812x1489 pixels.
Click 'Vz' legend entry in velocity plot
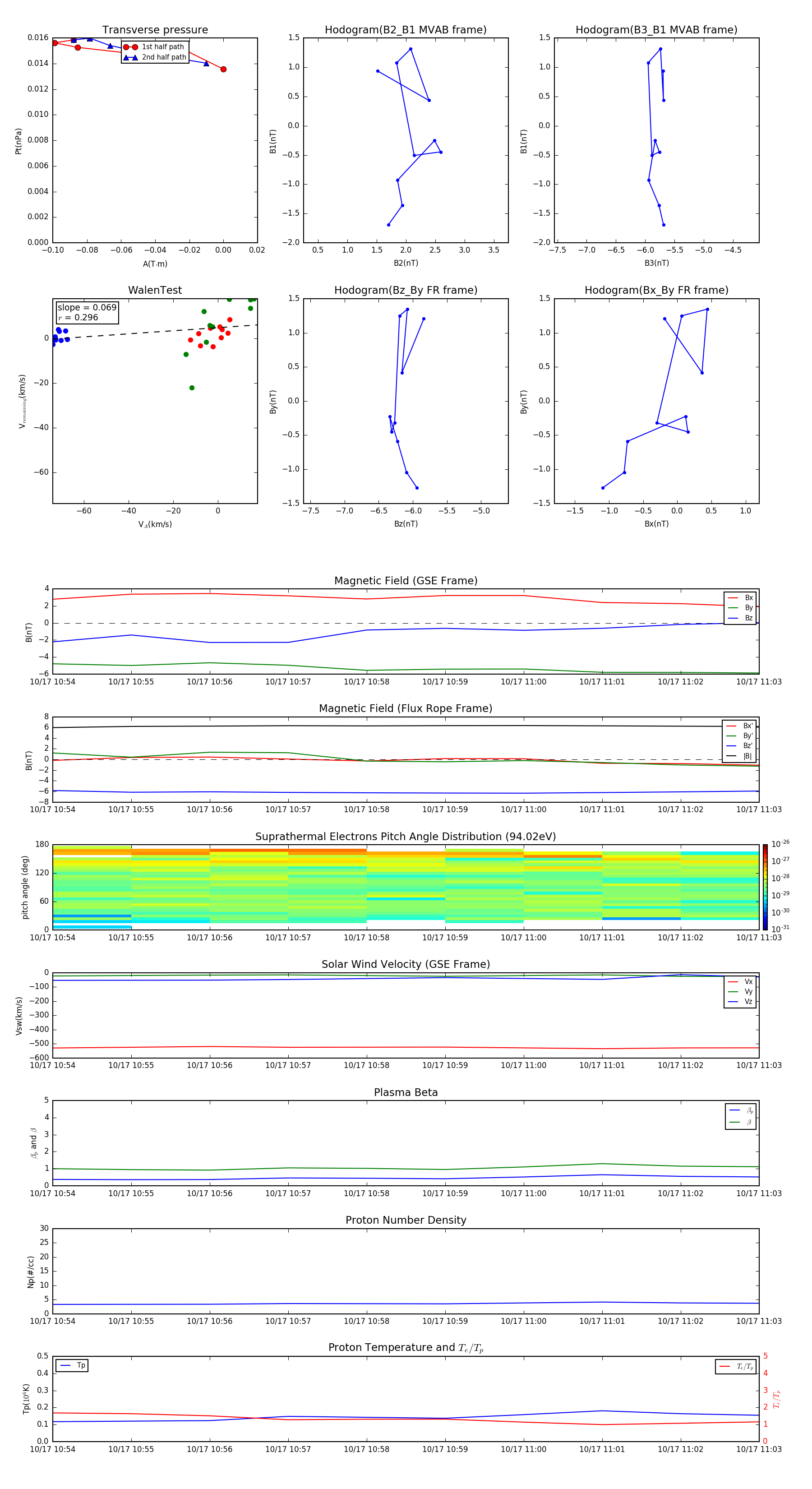pos(740,1002)
